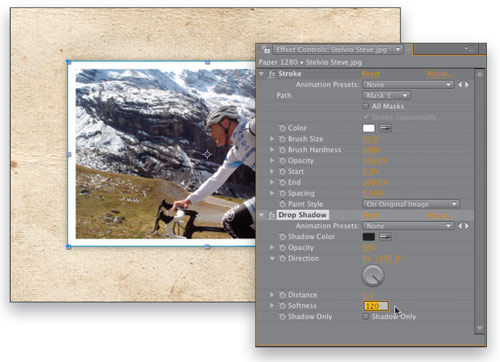Click the Shadow Color stopwatch

282,237
